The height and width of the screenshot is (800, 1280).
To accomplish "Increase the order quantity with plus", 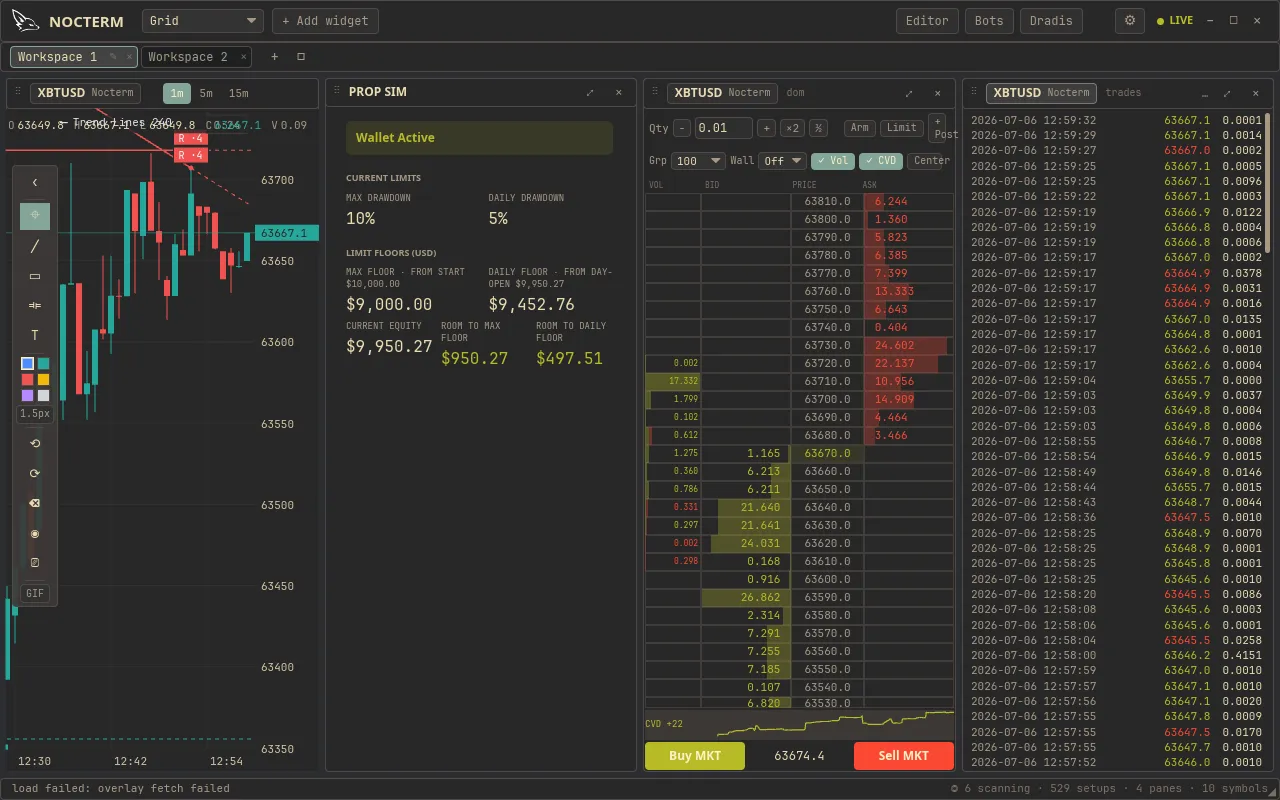I will tap(766, 128).
